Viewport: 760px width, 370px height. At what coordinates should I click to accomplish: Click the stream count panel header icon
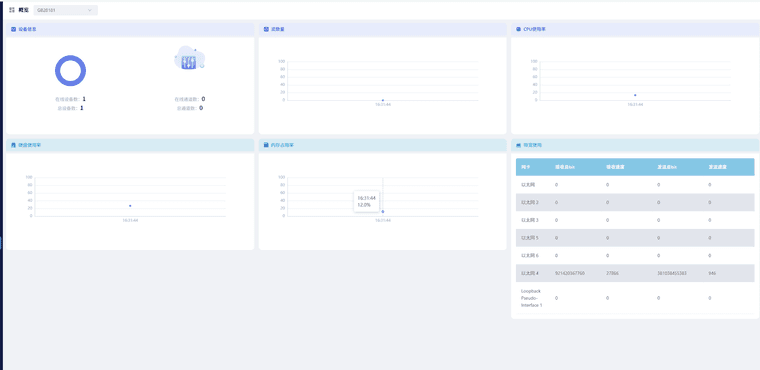[266, 29]
